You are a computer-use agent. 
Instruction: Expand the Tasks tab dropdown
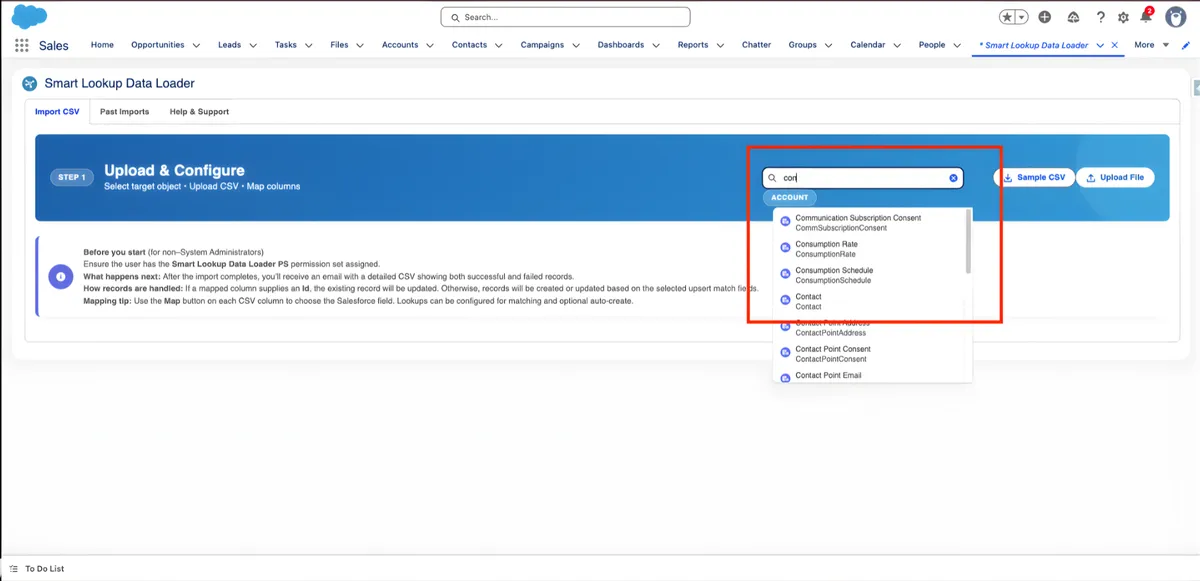(x=308, y=45)
